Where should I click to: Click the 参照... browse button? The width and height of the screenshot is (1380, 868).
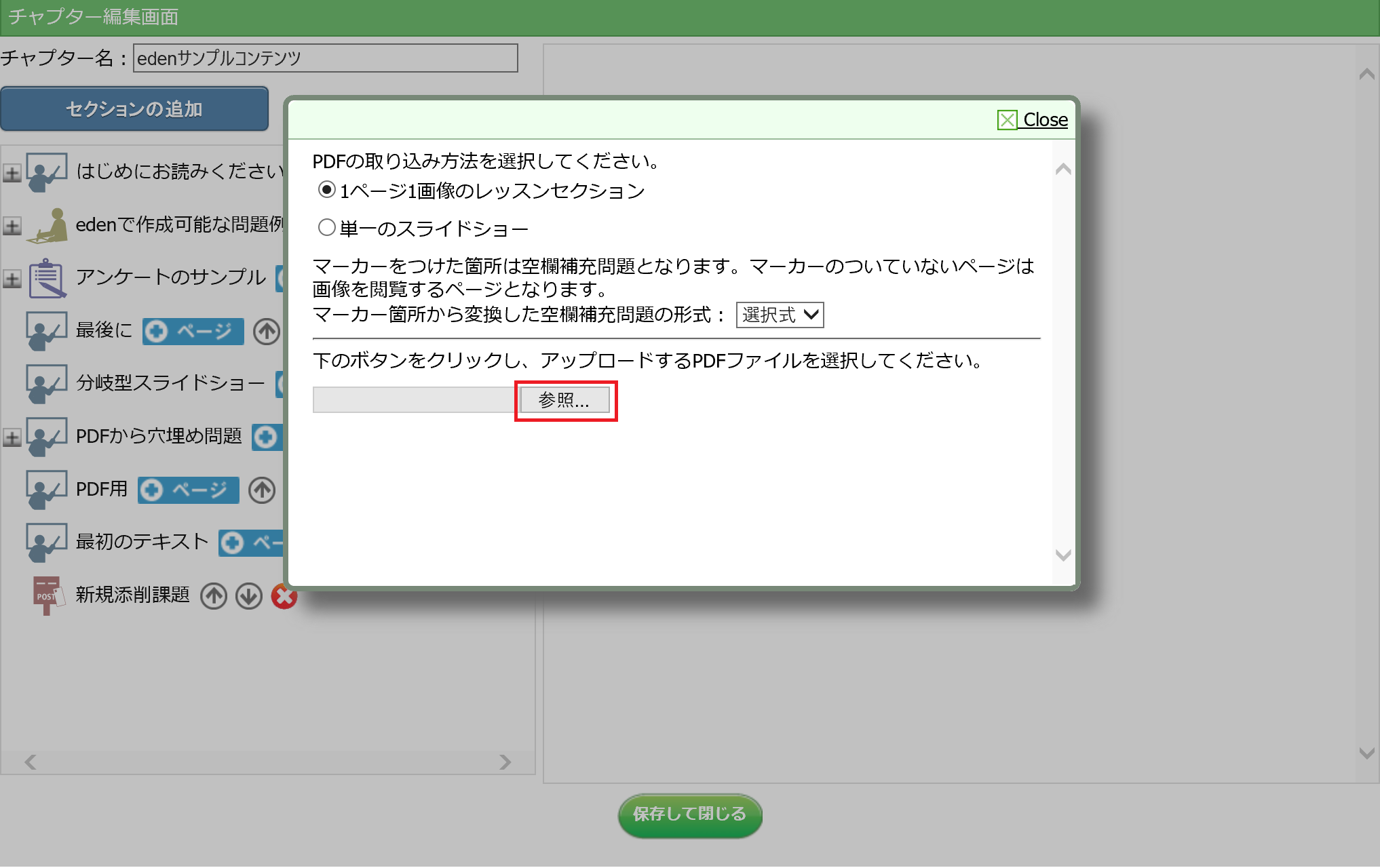click(x=564, y=400)
